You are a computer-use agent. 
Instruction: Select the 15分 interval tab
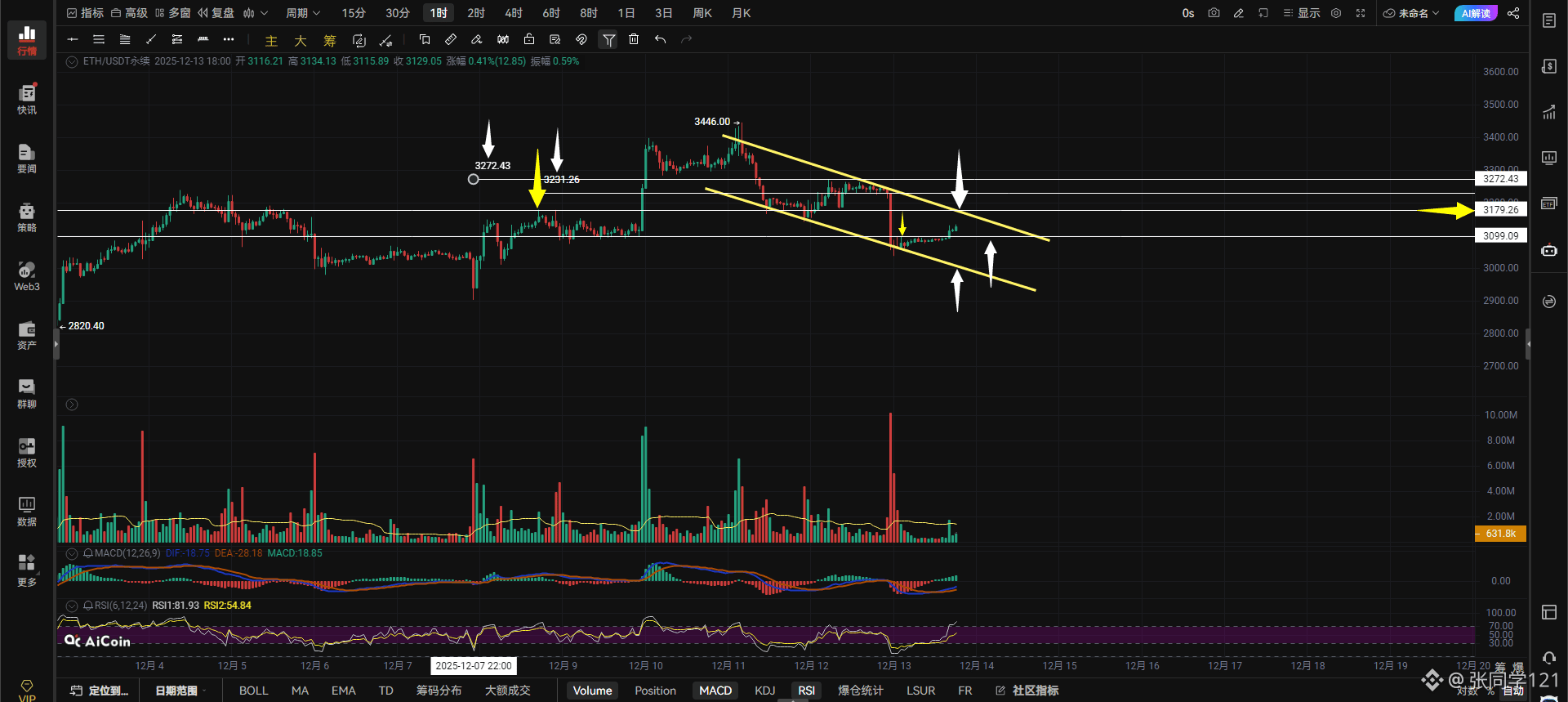click(x=354, y=13)
